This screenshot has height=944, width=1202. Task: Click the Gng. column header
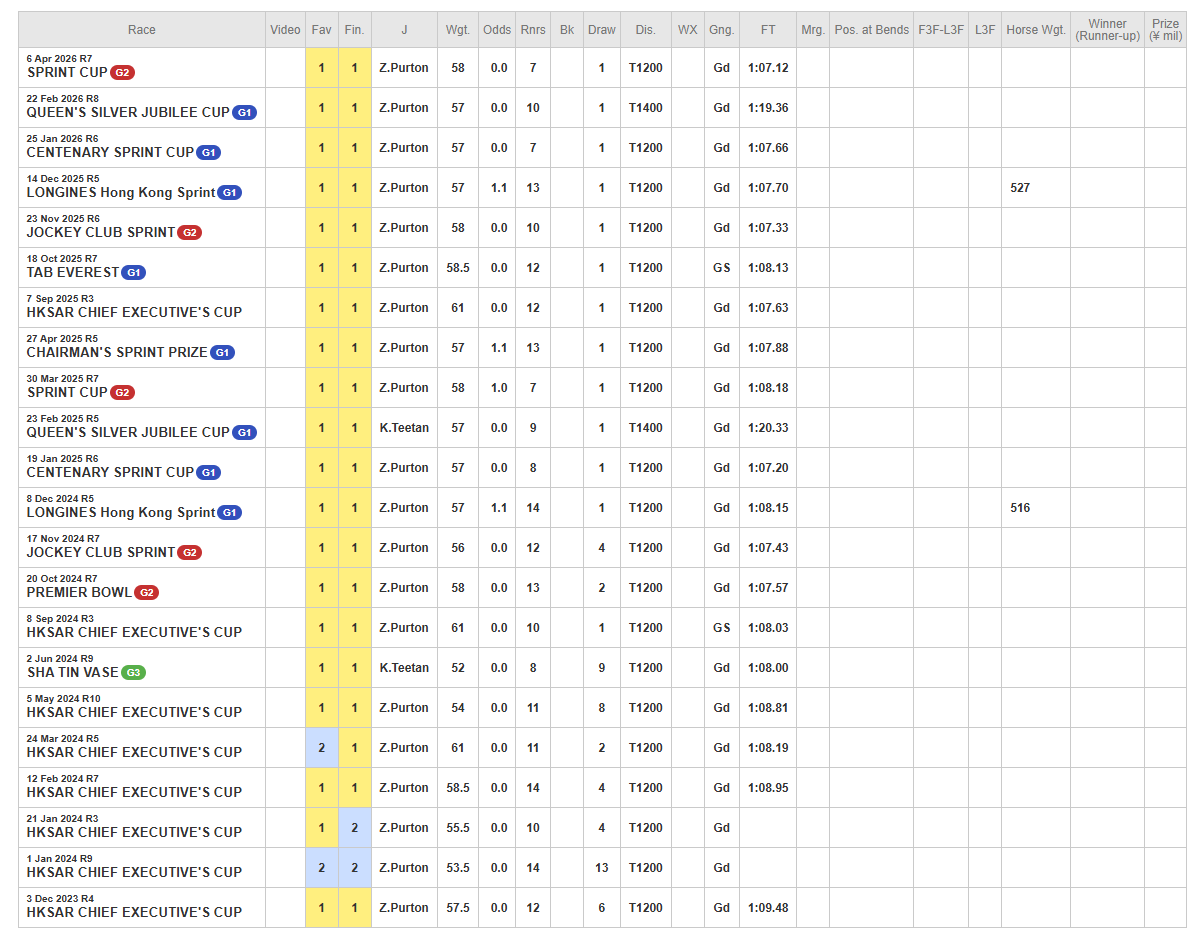tap(721, 30)
